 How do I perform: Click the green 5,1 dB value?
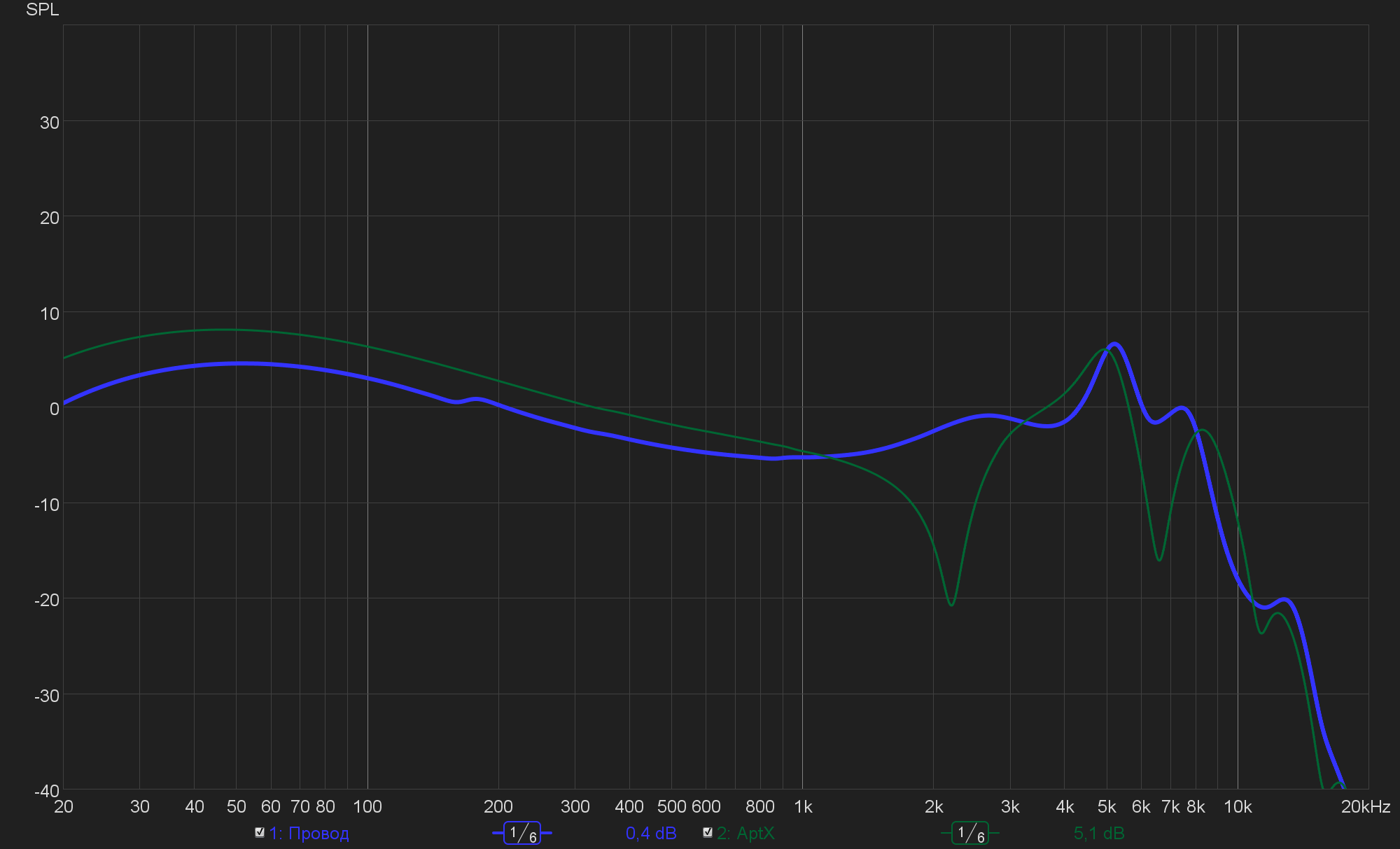[1099, 834]
